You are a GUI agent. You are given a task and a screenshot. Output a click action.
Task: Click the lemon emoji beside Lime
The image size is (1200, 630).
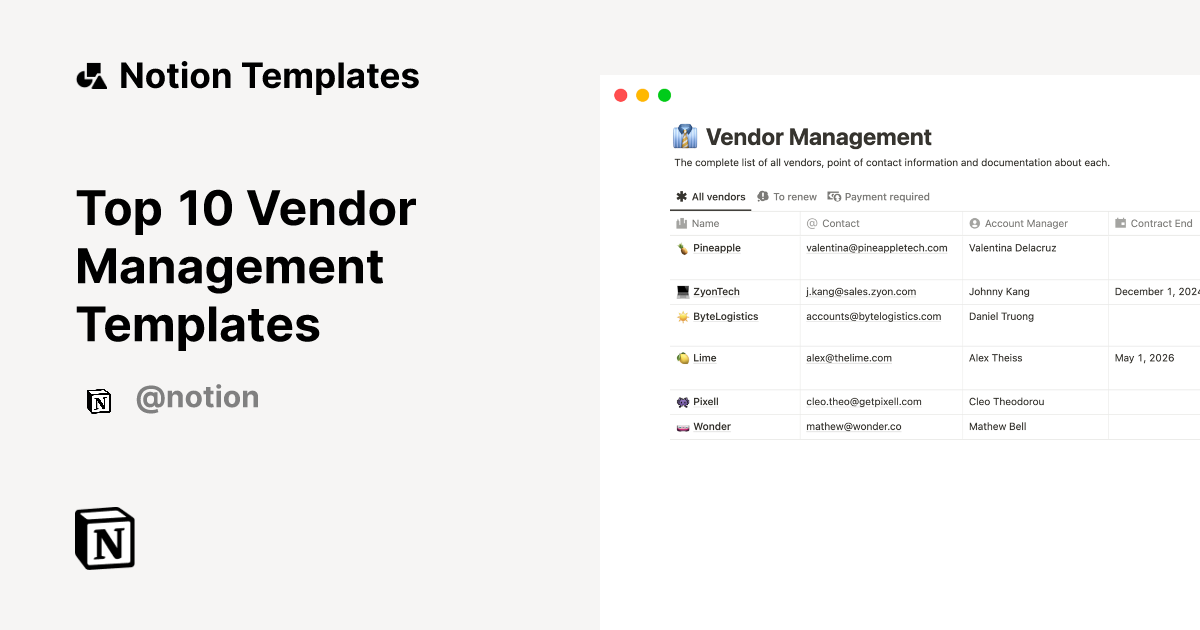(x=682, y=357)
